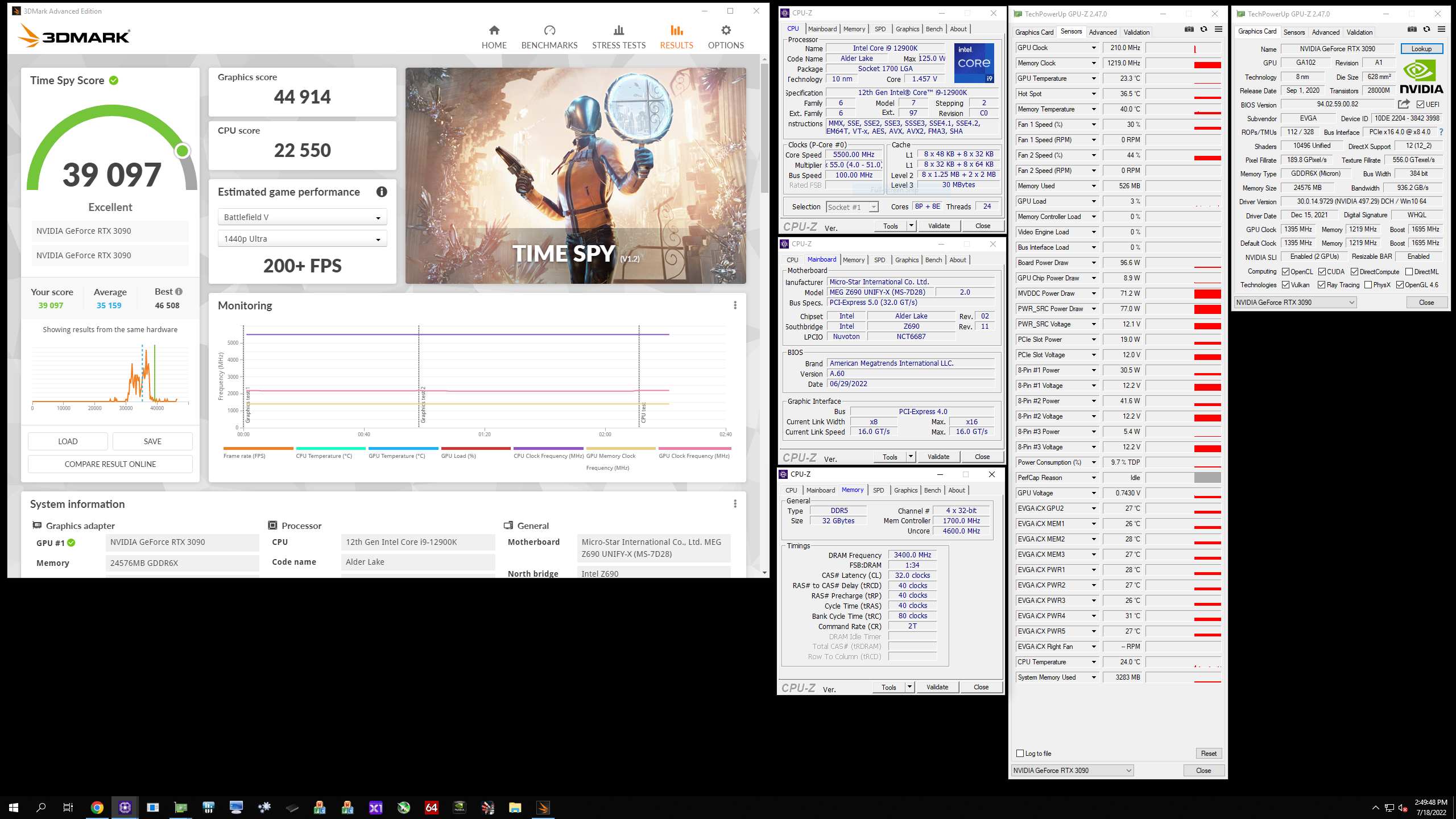
Task: Click the score gauge indicator knob in 3DMark
Action: click(x=183, y=151)
